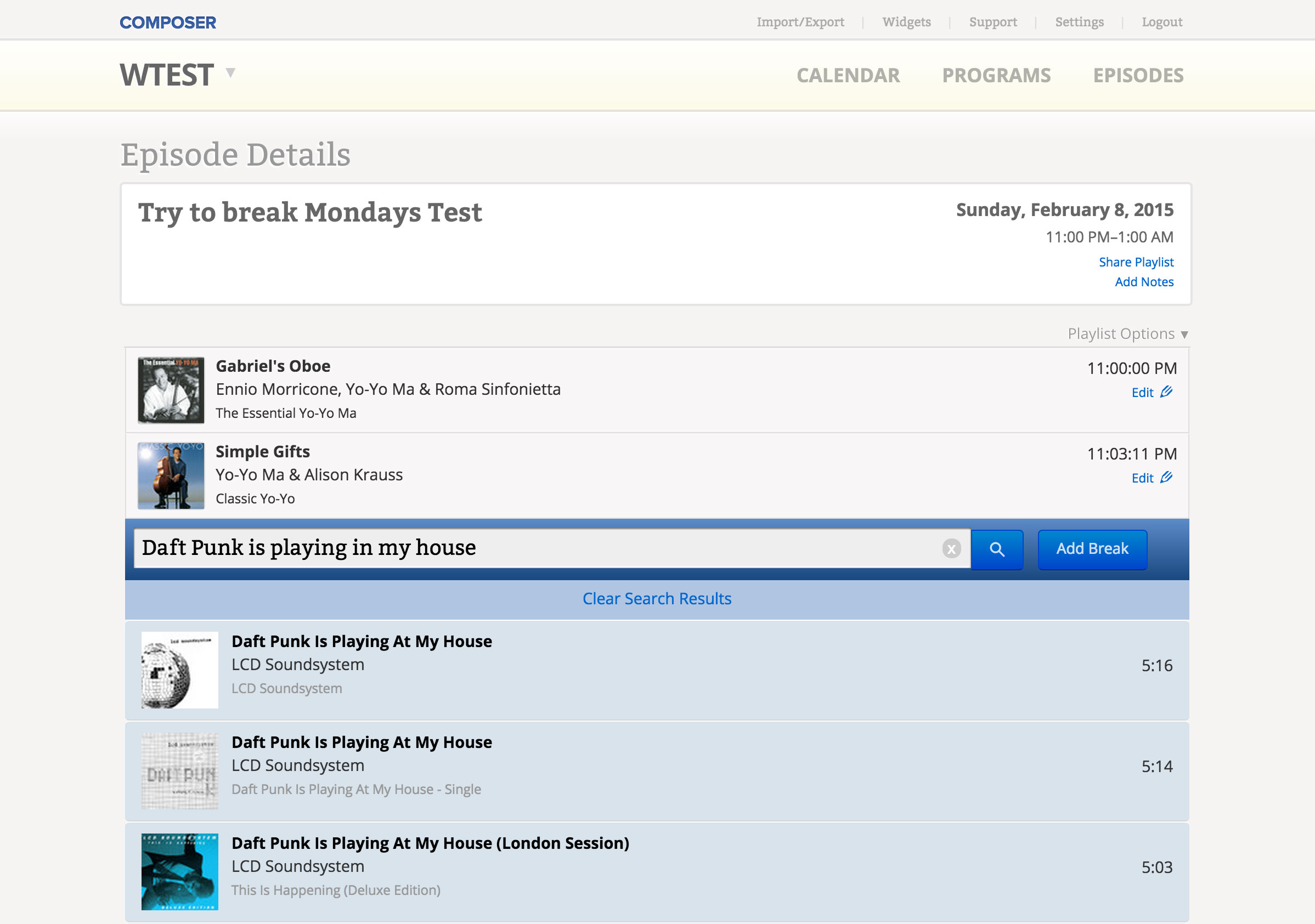This screenshot has height=924, width=1315.
Task: Clear the search field with the X icon
Action: (951, 549)
